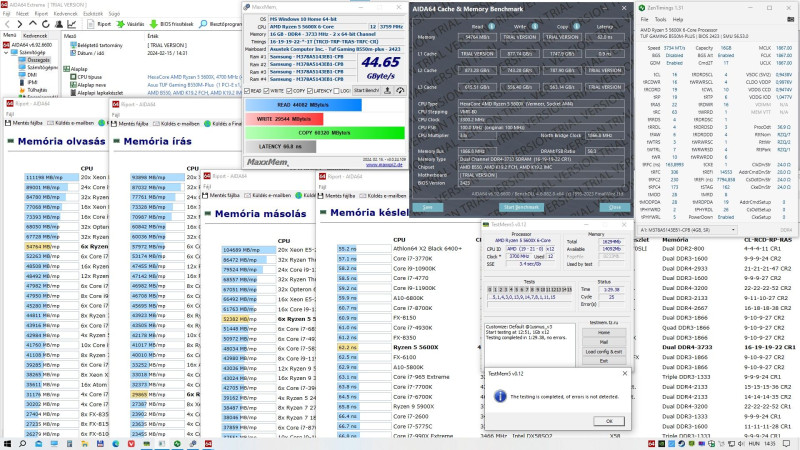Image resolution: width=800 pixels, height=450 pixels.
Task: Open File menu in ZenTimings
Action: coord(644,19)
